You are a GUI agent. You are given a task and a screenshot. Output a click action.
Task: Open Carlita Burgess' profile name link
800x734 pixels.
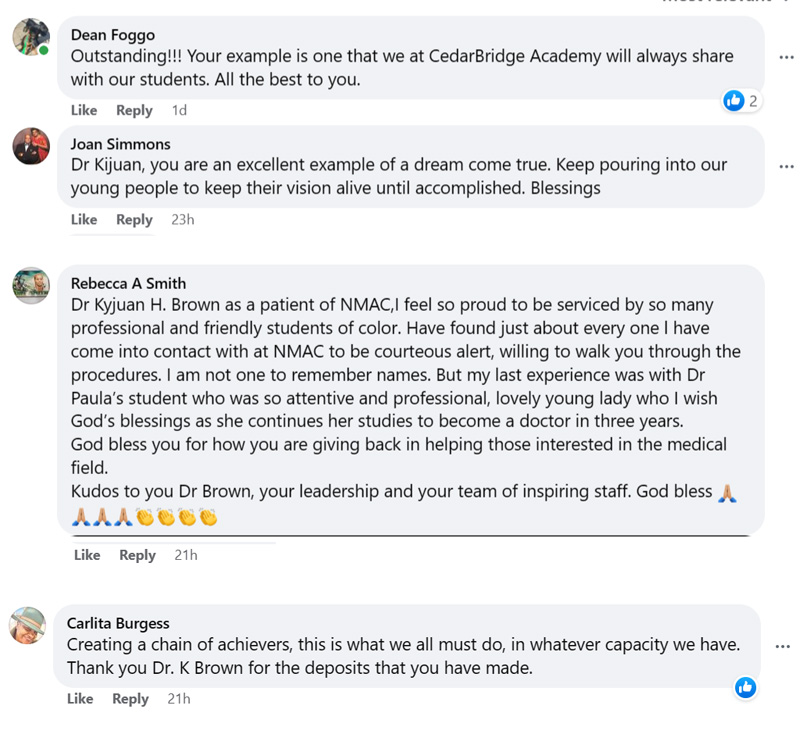point(118,623)
